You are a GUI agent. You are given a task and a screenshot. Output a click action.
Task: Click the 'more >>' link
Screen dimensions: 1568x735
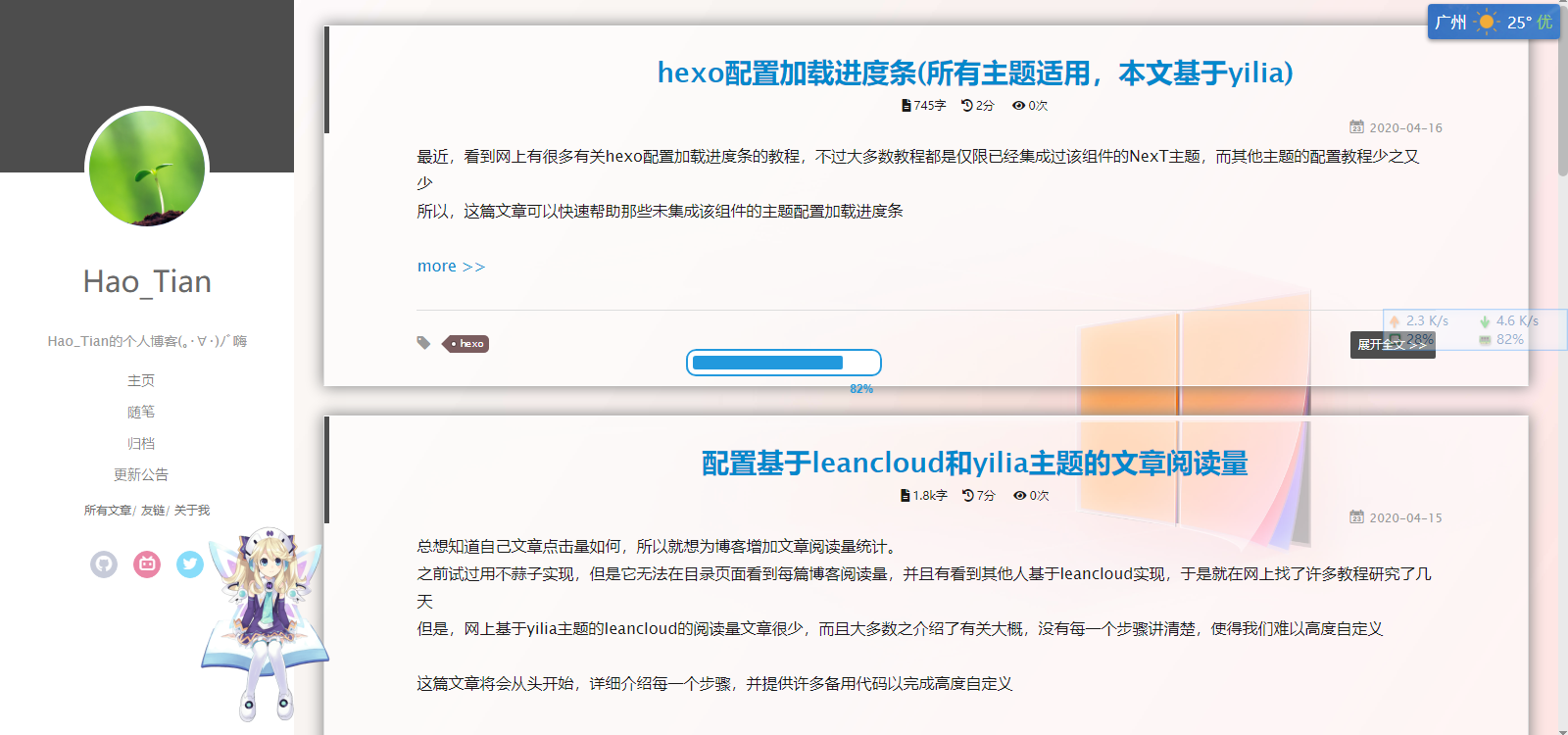click(451, 267)
